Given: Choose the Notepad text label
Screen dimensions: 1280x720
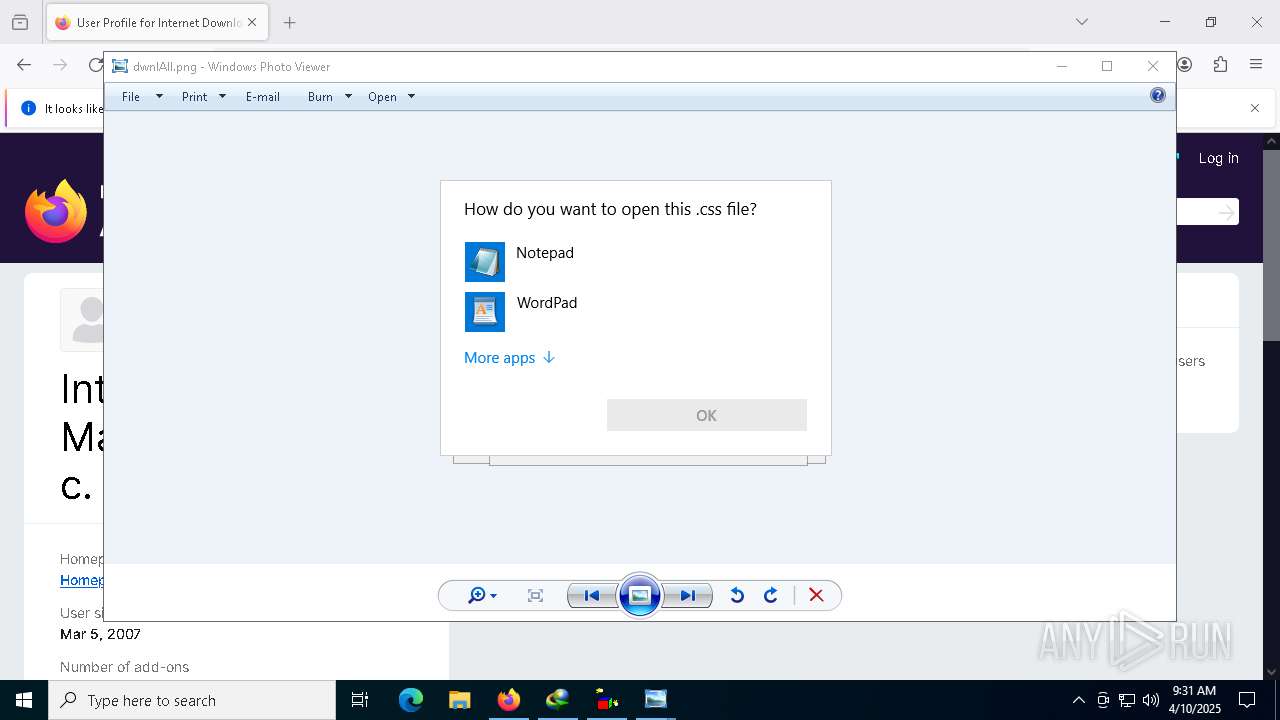Looking at the screenshot, I should pos(545,253).
